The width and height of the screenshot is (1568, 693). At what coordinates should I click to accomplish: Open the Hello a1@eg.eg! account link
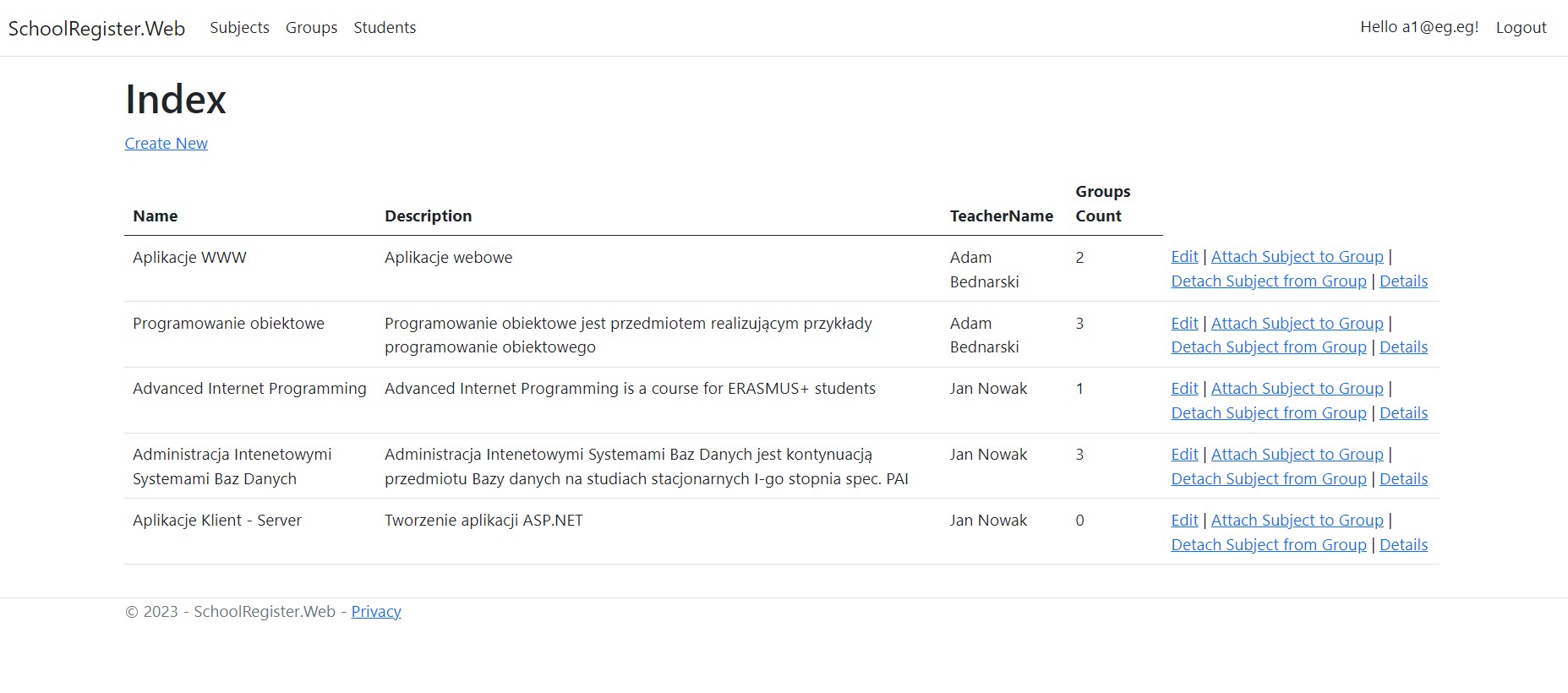(x=1419, y=27)
